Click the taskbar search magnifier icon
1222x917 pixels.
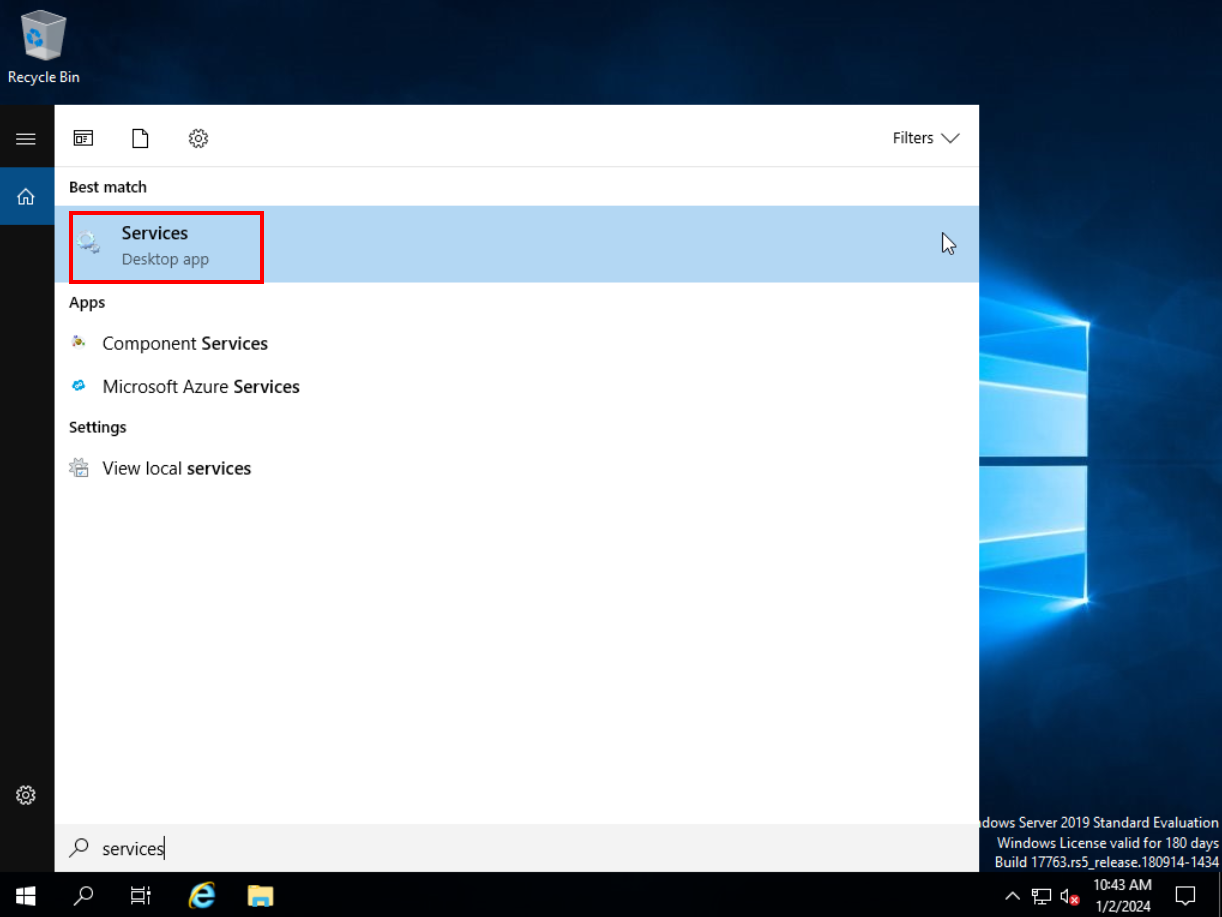pos(84,894)
